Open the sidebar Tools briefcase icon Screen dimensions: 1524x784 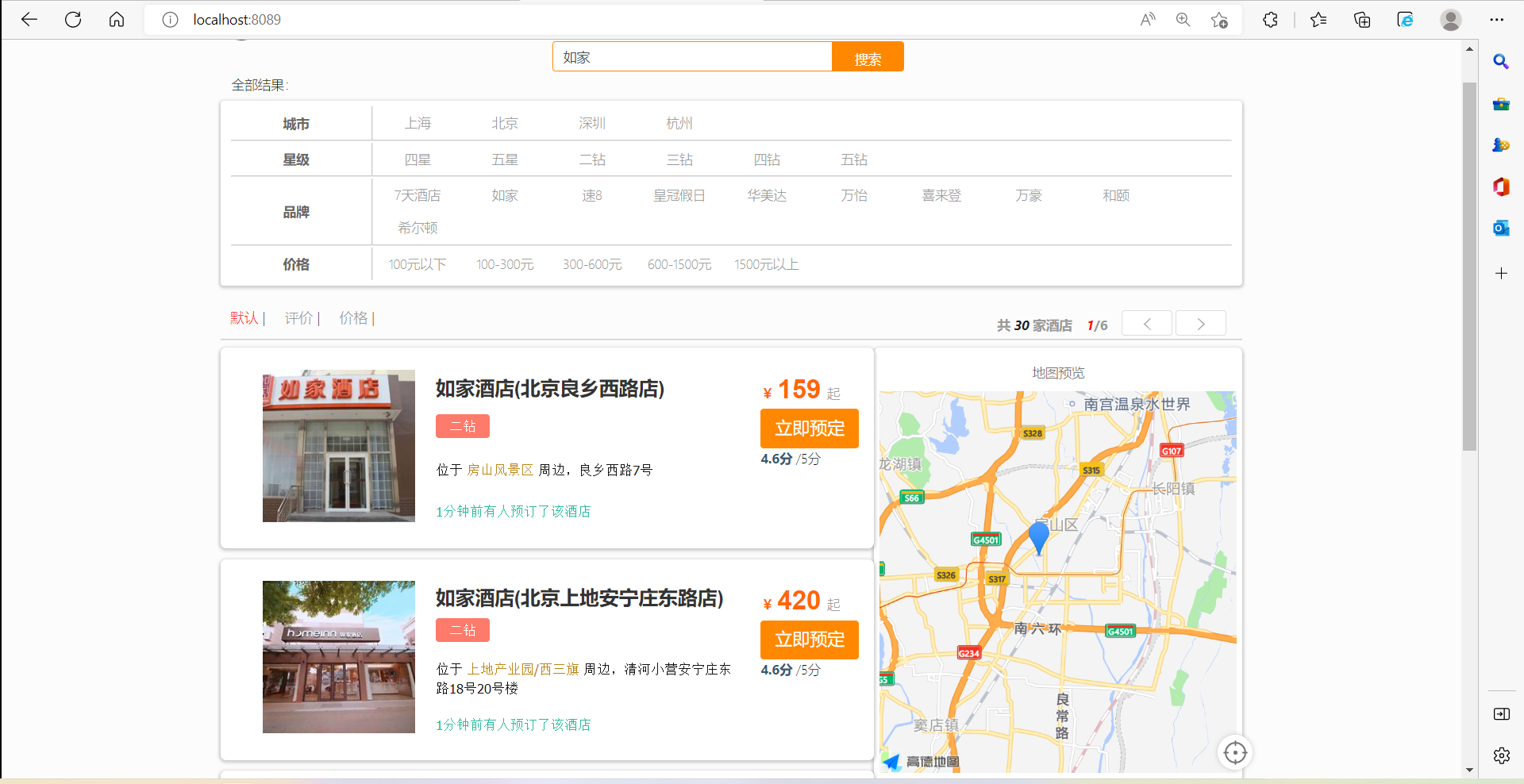1501,104
